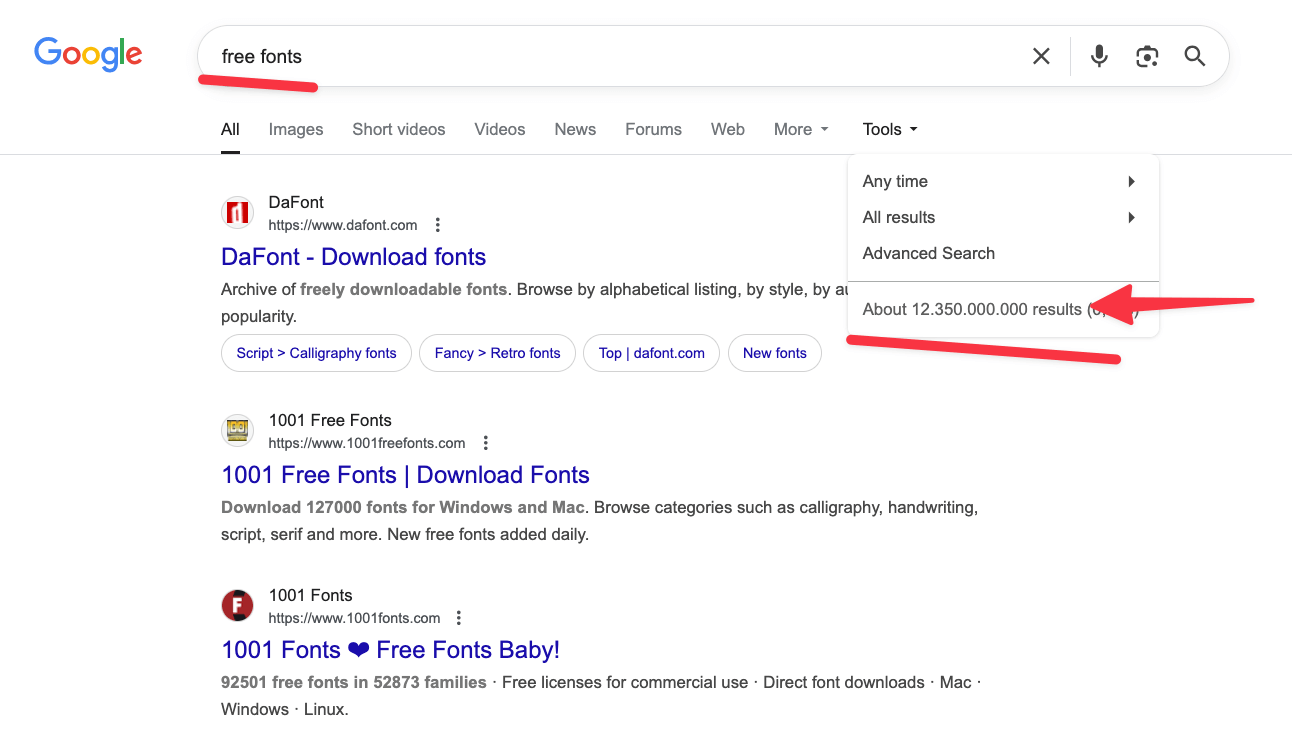The height and width of the screenshot is (745, 1292).
Task: Click 'About 12.350.000.000 results' text
Action: point(972,309)
